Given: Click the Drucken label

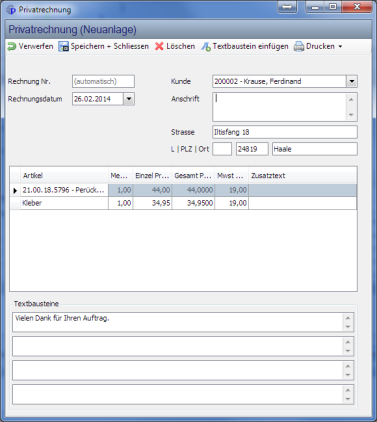Looking at the screenshot, I should [x=320, y=46].
